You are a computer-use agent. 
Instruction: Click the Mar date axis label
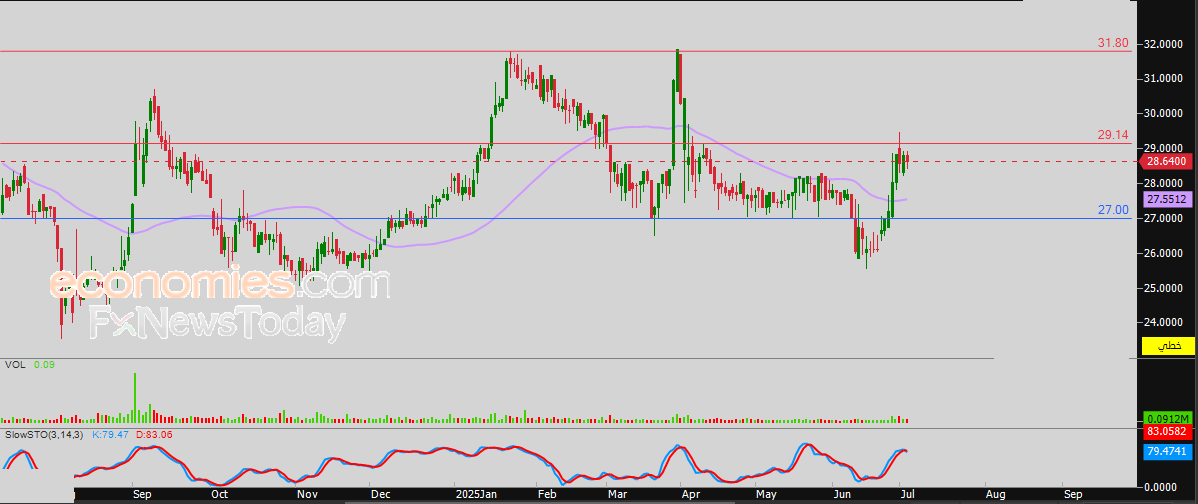(617, 494)
